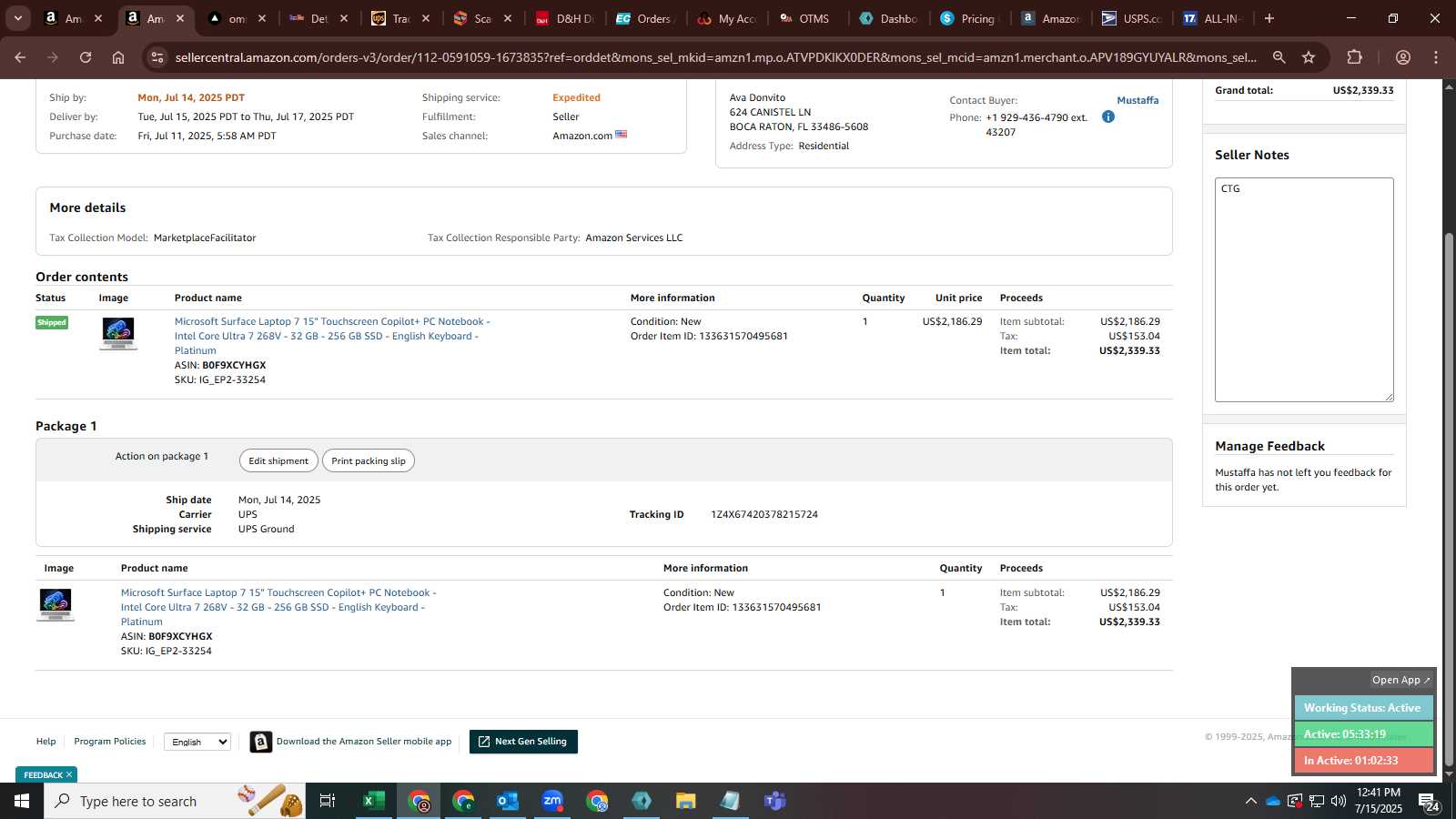The height and width of the screenshot is (819, 1456).
Task: Click the Grand total US$2,339.33 value
Action: click(x=1363, y=90)
